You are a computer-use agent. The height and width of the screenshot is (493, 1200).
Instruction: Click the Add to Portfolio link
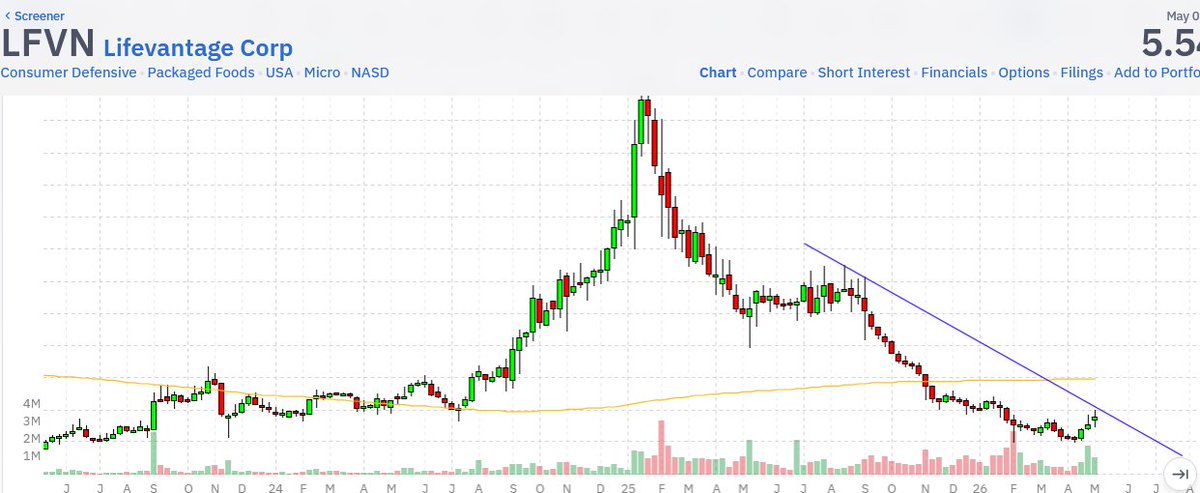[x=1157, y=73]
